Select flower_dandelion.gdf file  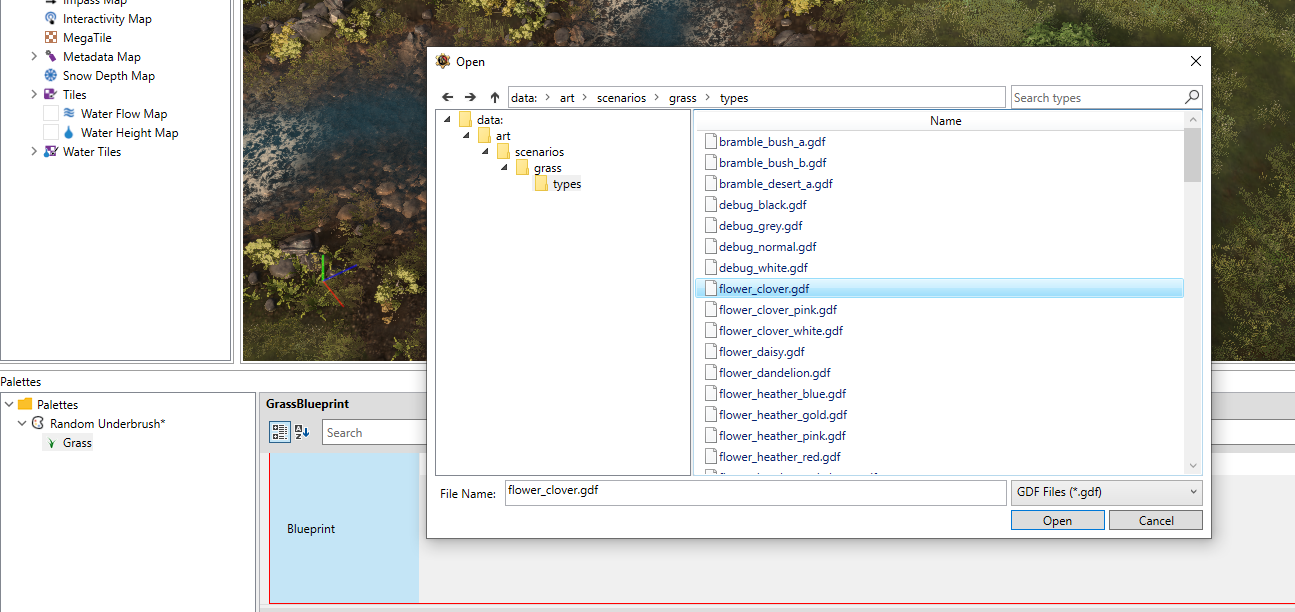point(774,373)
